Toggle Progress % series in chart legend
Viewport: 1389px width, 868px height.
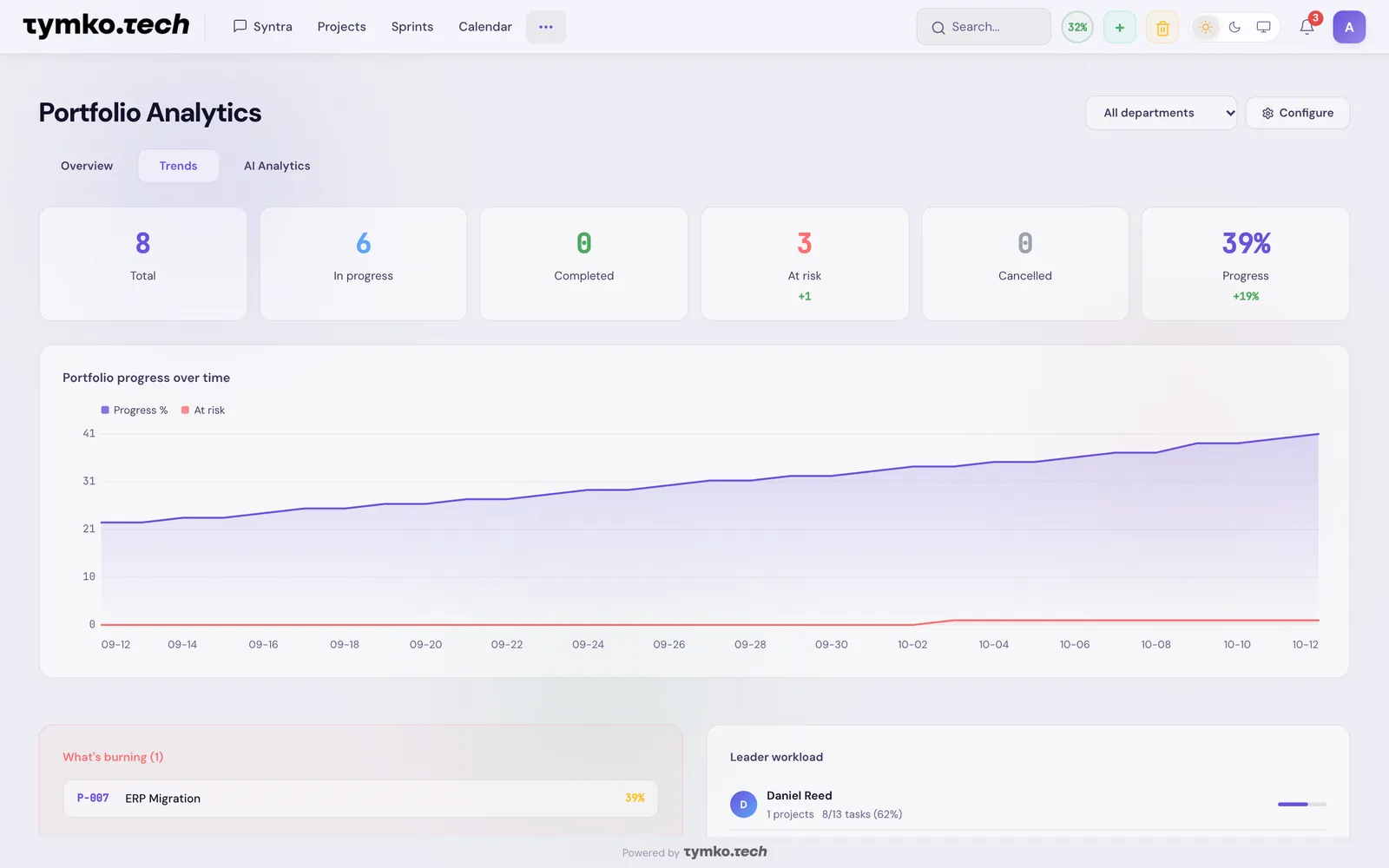pos(135,411)
